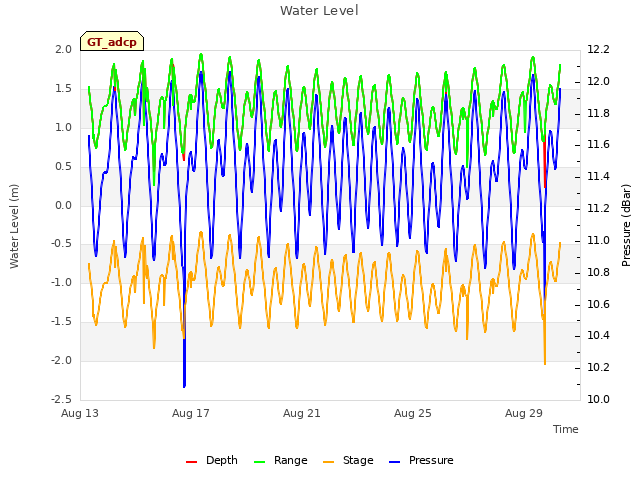Click the orange Stage legend swatch
The width and height of the screenshot is (640, 480).
[328, 462]
